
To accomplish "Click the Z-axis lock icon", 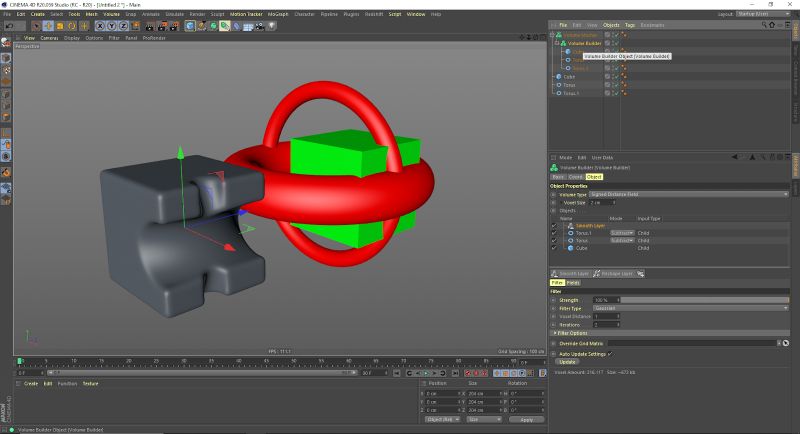I will point(122,26).
